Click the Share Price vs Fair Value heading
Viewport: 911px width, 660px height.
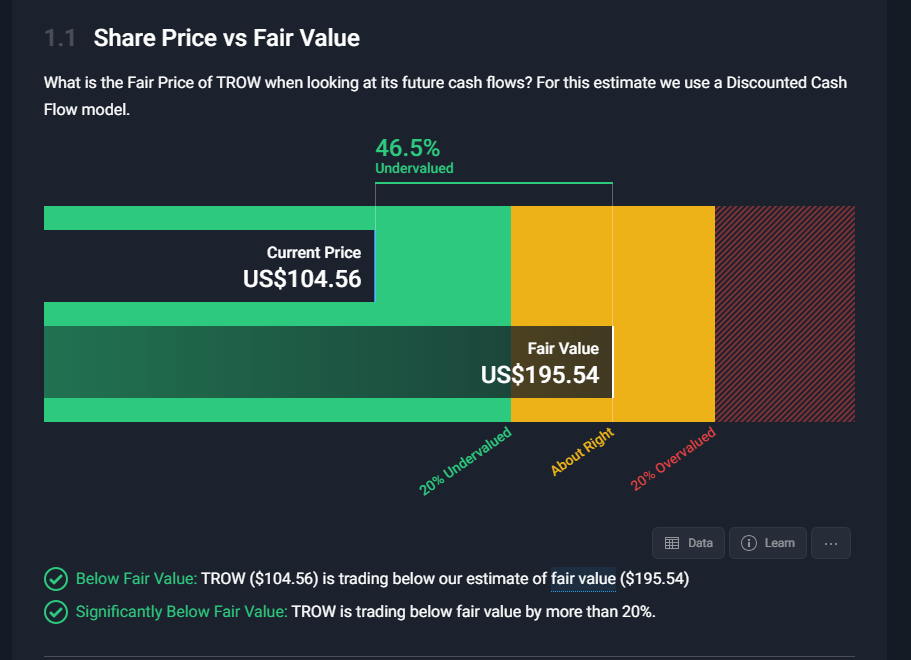pyautogui.click(x=226, y=39)
